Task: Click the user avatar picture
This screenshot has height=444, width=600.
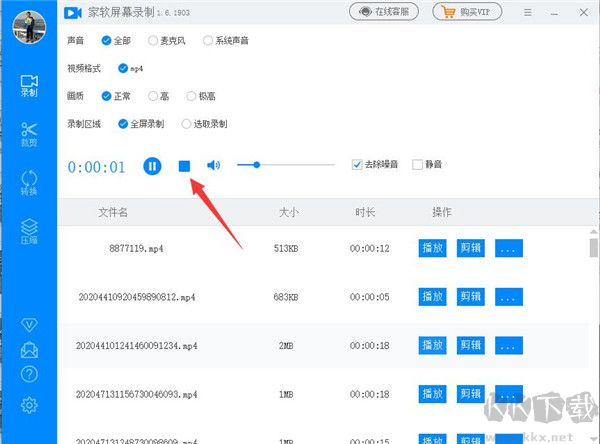Action: (29, 23)
